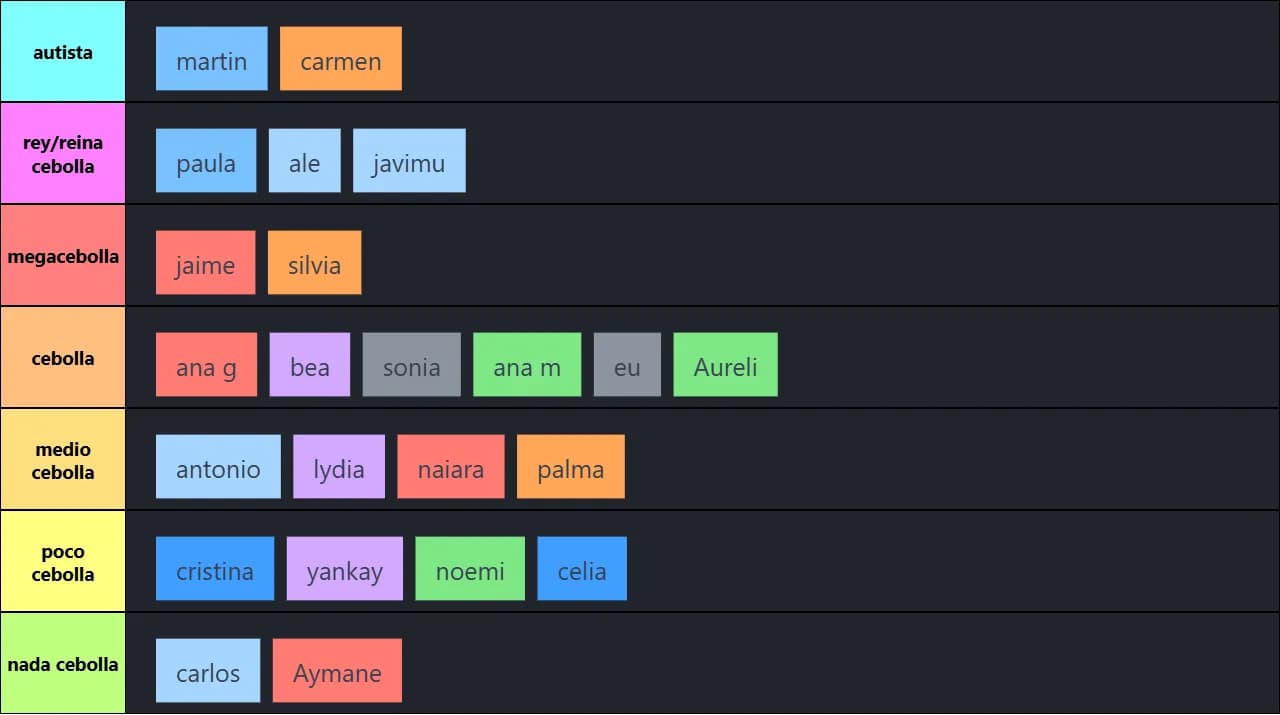The image size is (1280, 715).
Task: Select the 'silvia' name tile
Action: [314, 263]
